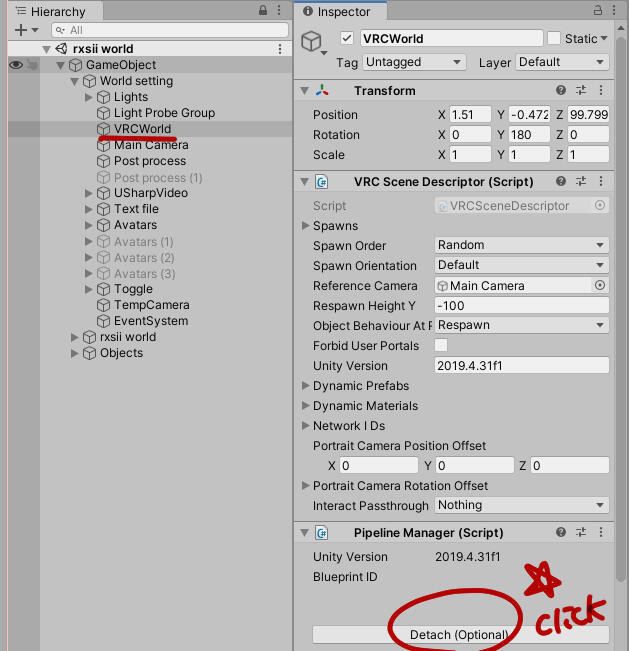Select Main Camera in the hierarchy
The width and height of the screenshot is (629, 651).
(x=150, y=145)
